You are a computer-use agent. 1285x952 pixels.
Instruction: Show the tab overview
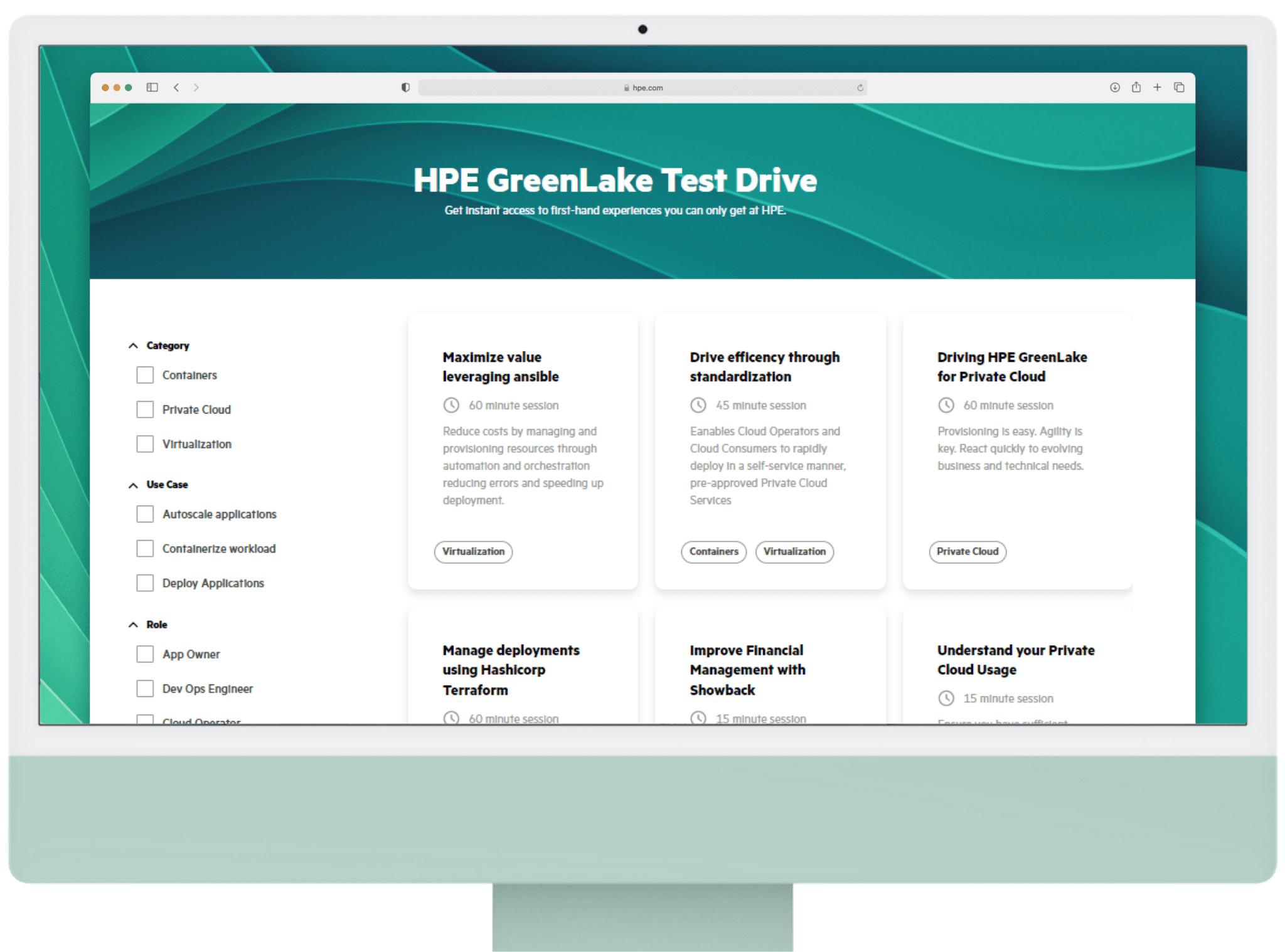coord(1180,88)
